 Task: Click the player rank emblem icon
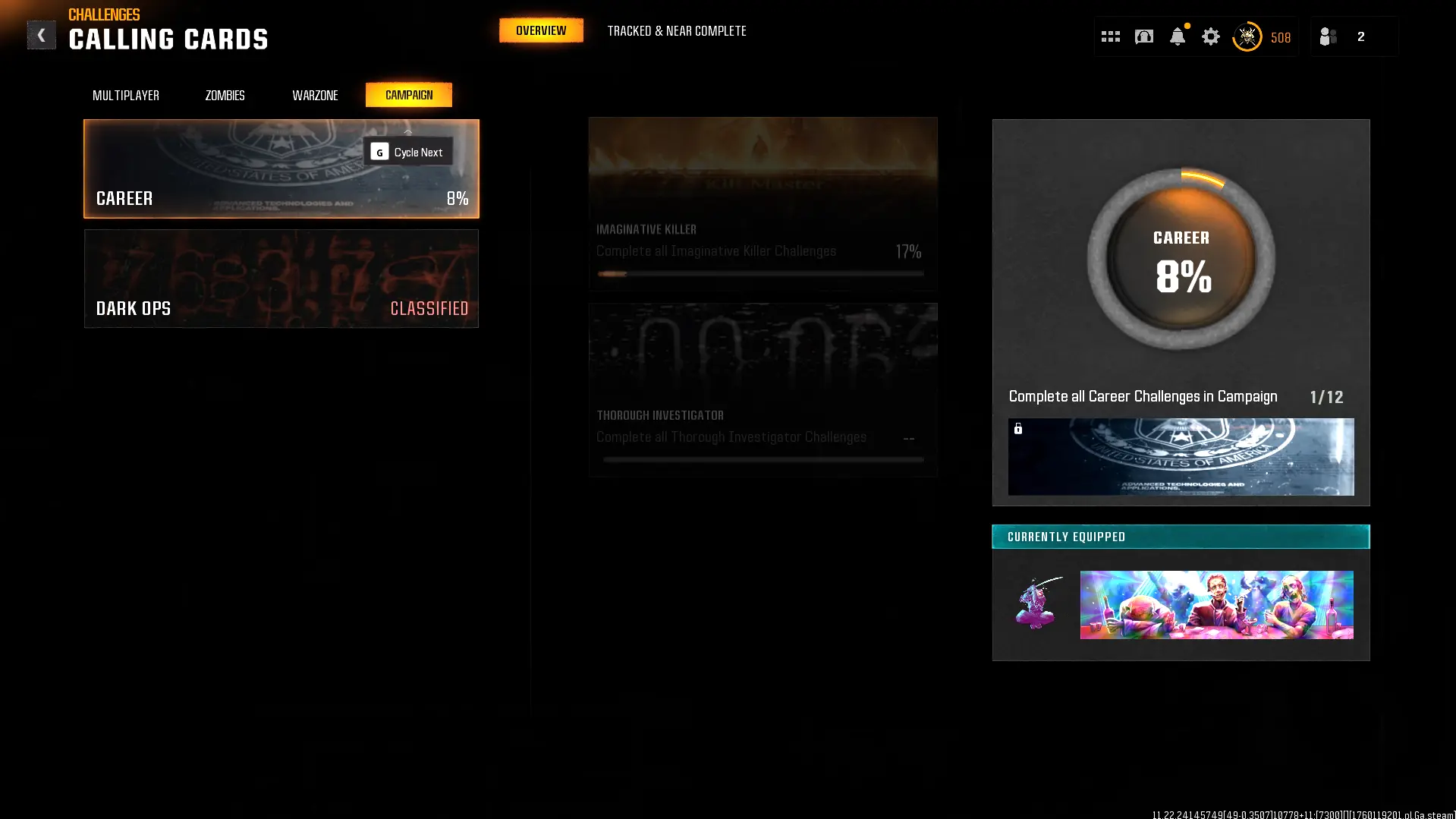[x=1247, y=36]
